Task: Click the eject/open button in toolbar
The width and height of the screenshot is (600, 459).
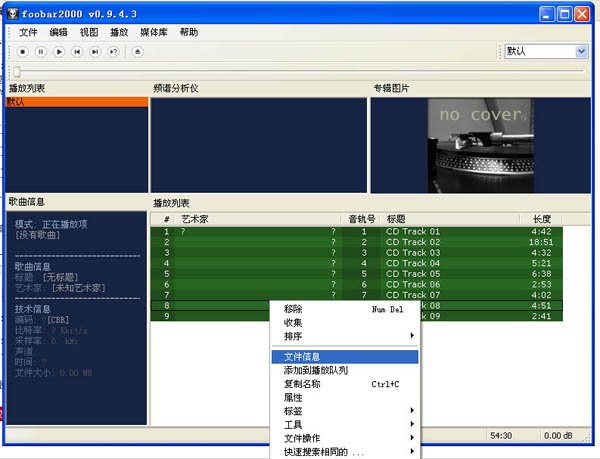Action: click(x=138, y=52)
